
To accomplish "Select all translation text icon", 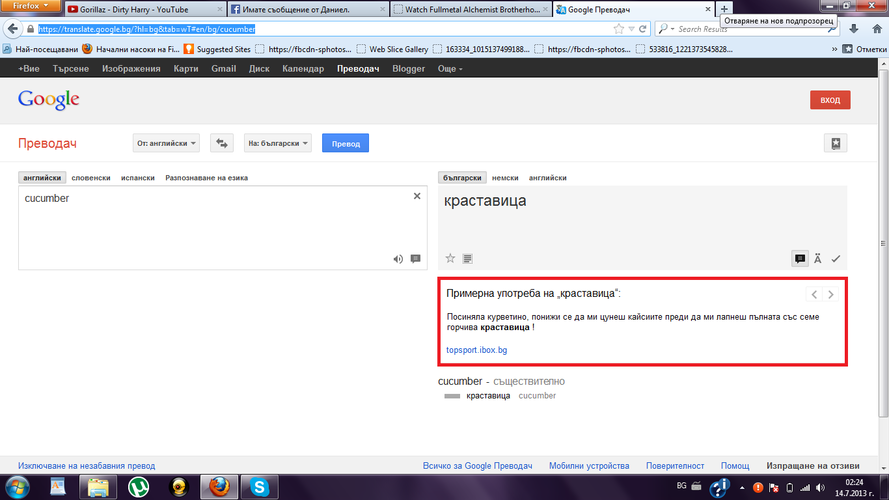I will [467, 259].
